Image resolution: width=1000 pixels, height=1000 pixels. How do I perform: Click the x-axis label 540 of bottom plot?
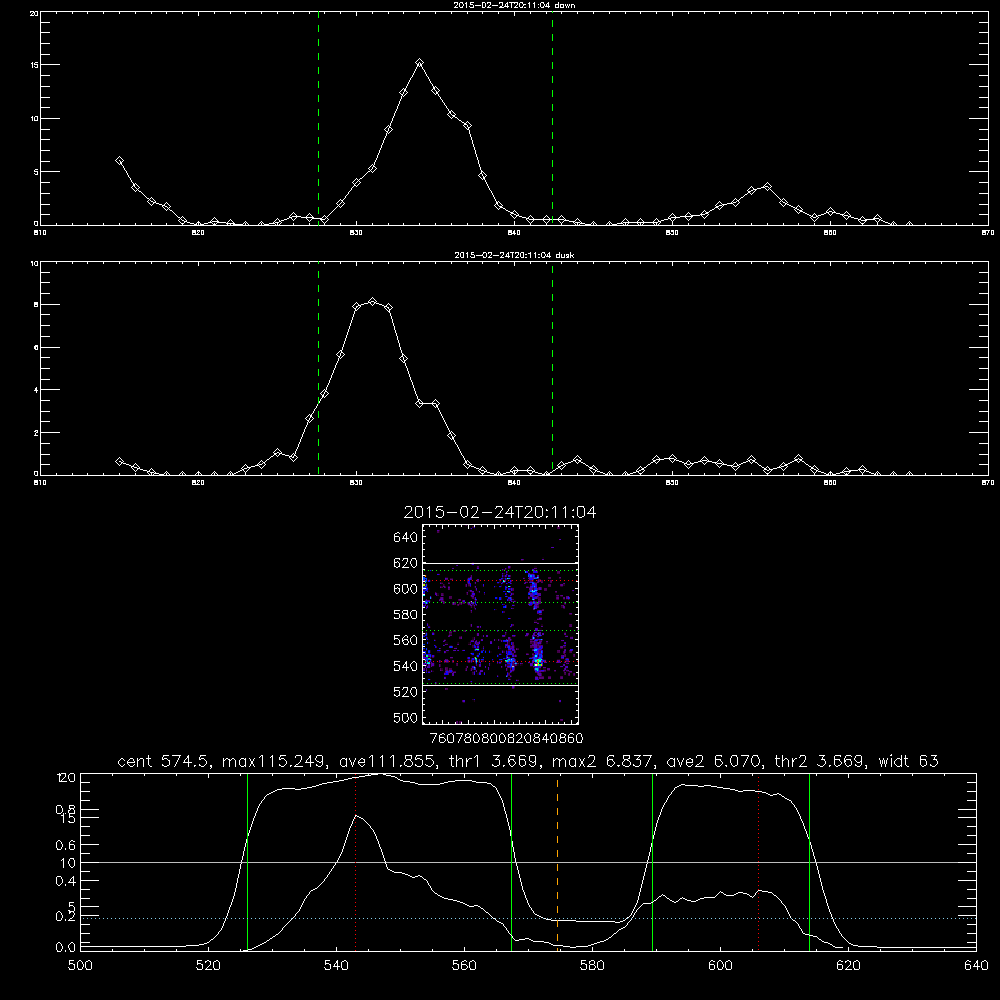tap(336, 966)
